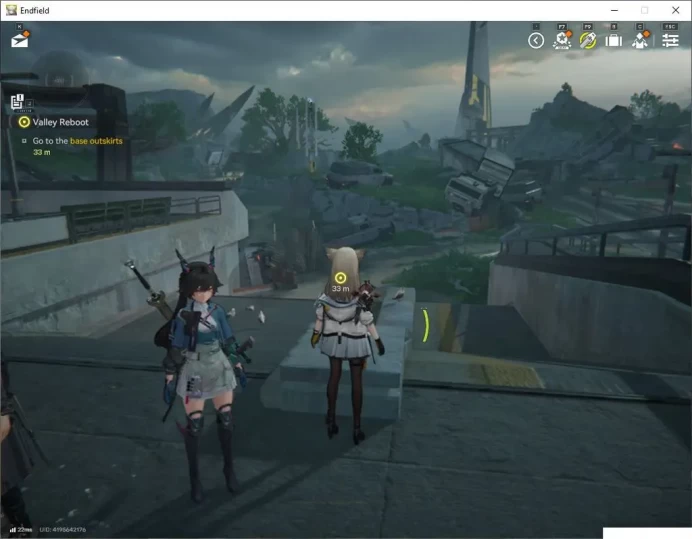
Task: Open the events icon labeled F7
Action: pos(562,40)
